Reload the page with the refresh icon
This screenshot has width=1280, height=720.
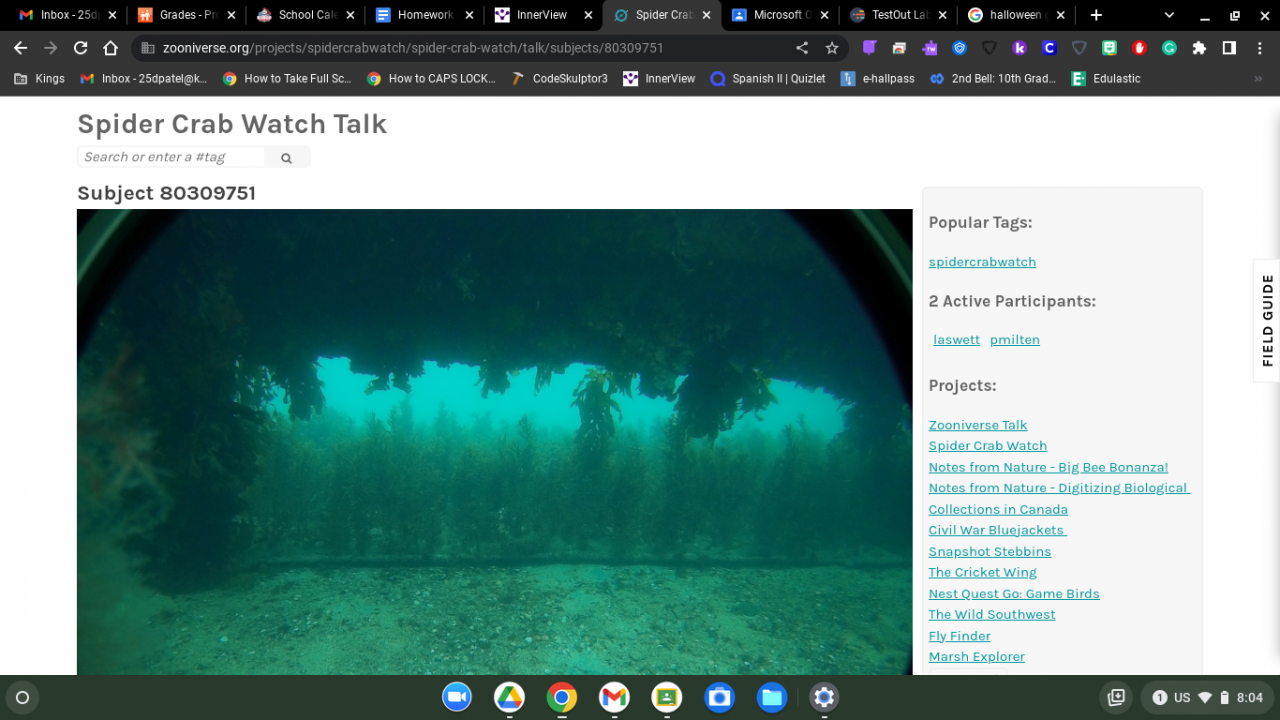(81, 48)
